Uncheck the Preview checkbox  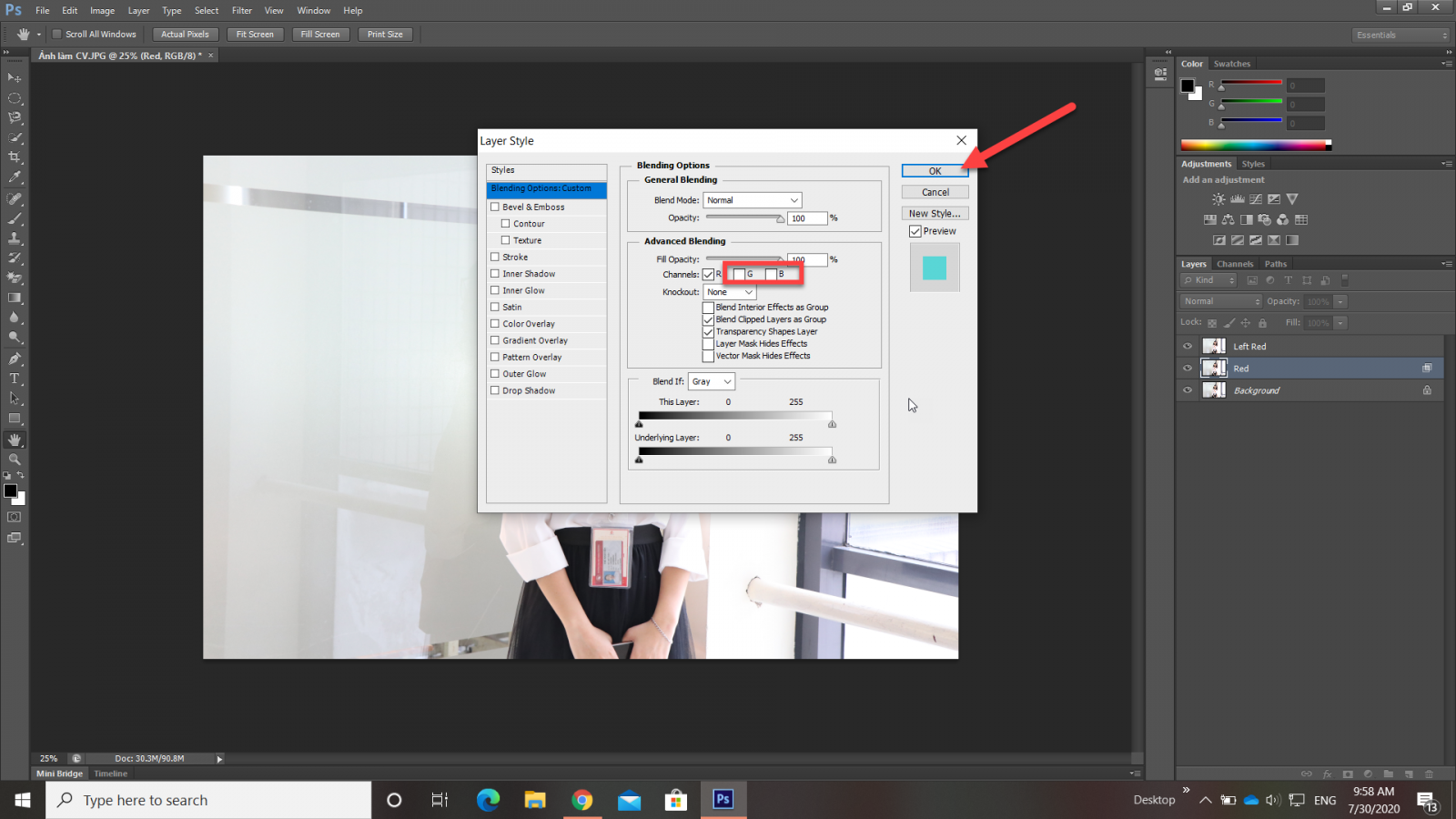coord(915,231)
